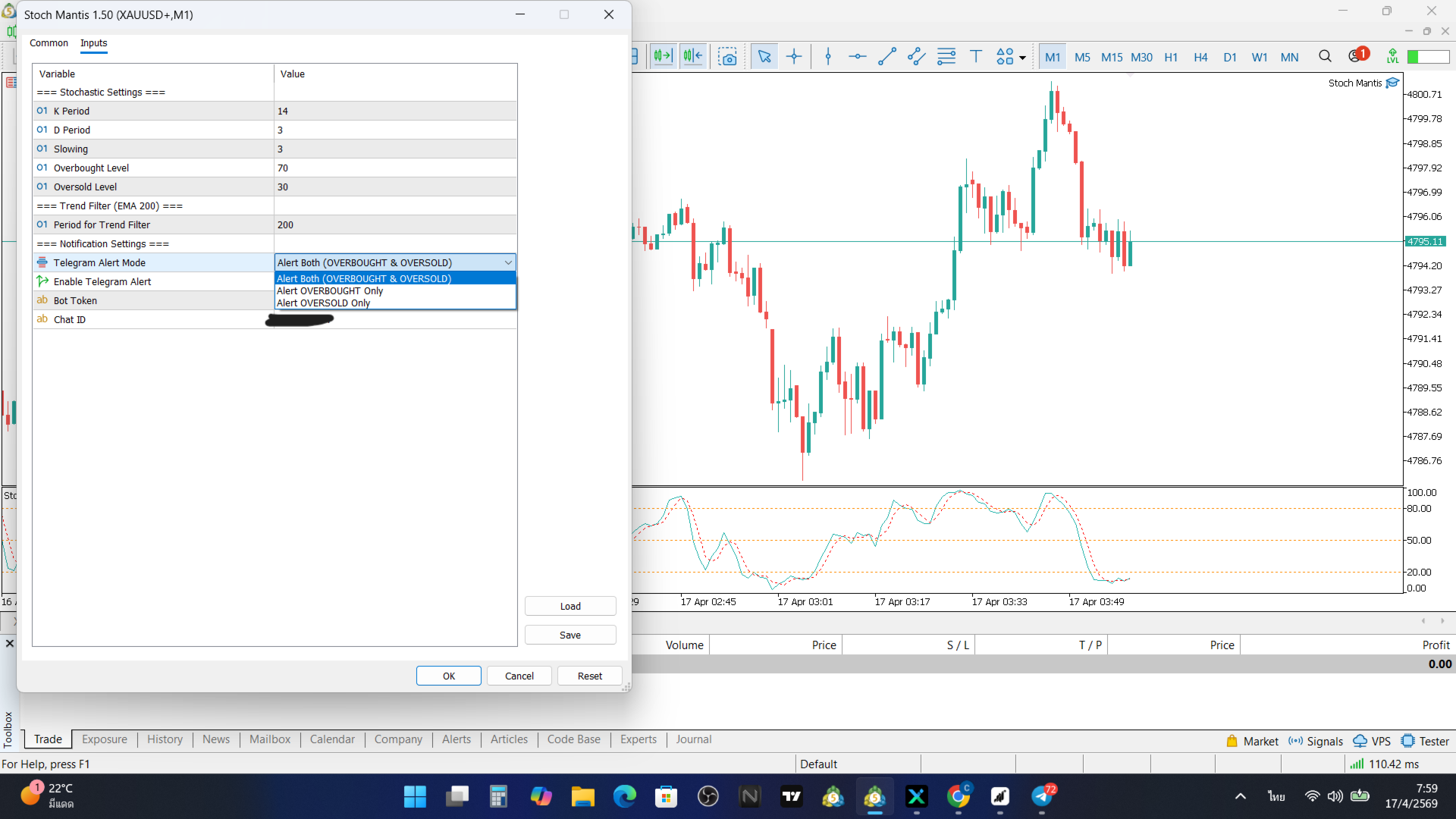
Task: Click the Save inputs button
Action: coord(570,635)
